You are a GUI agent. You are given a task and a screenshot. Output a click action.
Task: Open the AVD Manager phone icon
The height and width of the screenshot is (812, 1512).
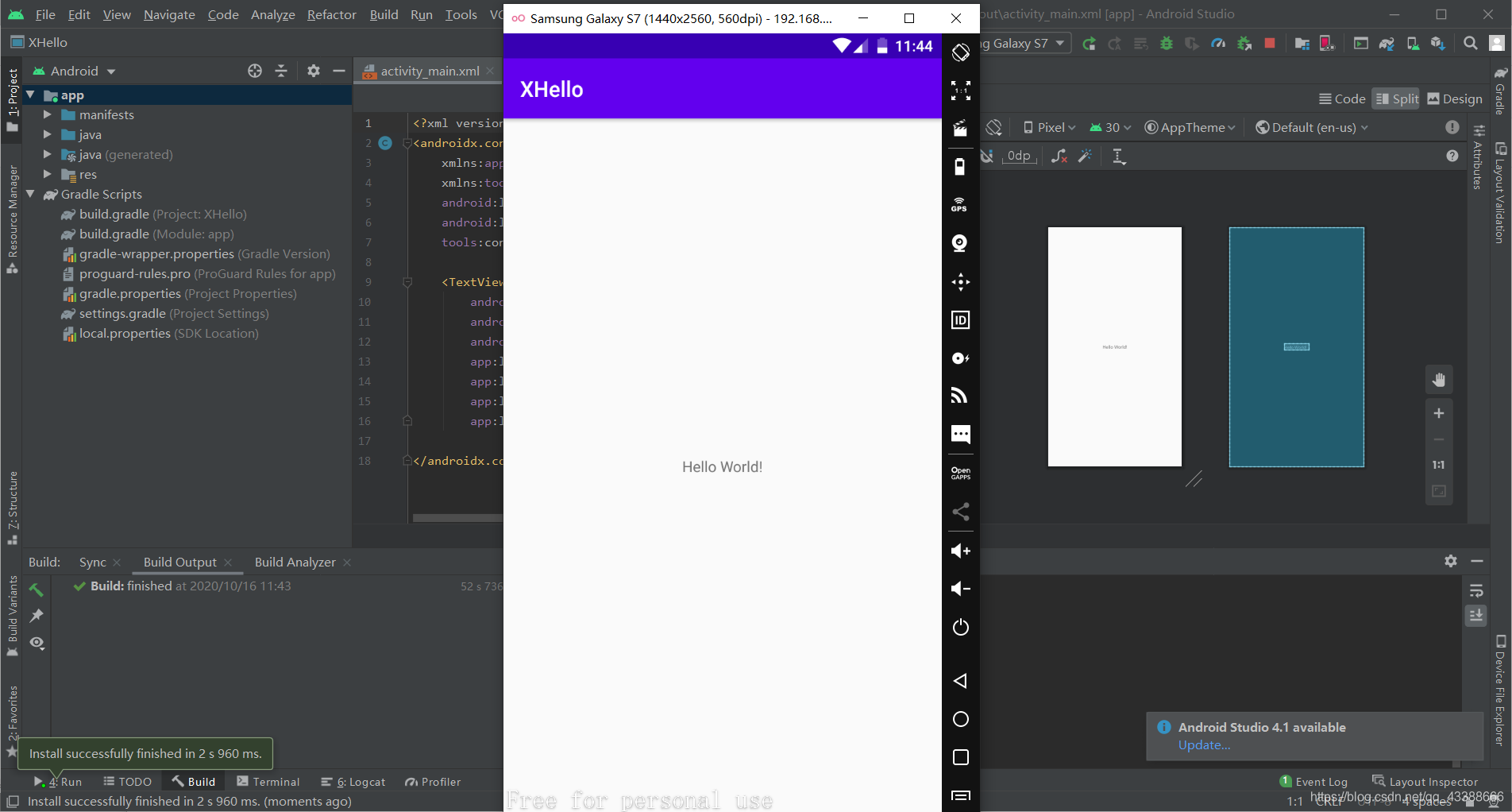tap(1413, 44)
